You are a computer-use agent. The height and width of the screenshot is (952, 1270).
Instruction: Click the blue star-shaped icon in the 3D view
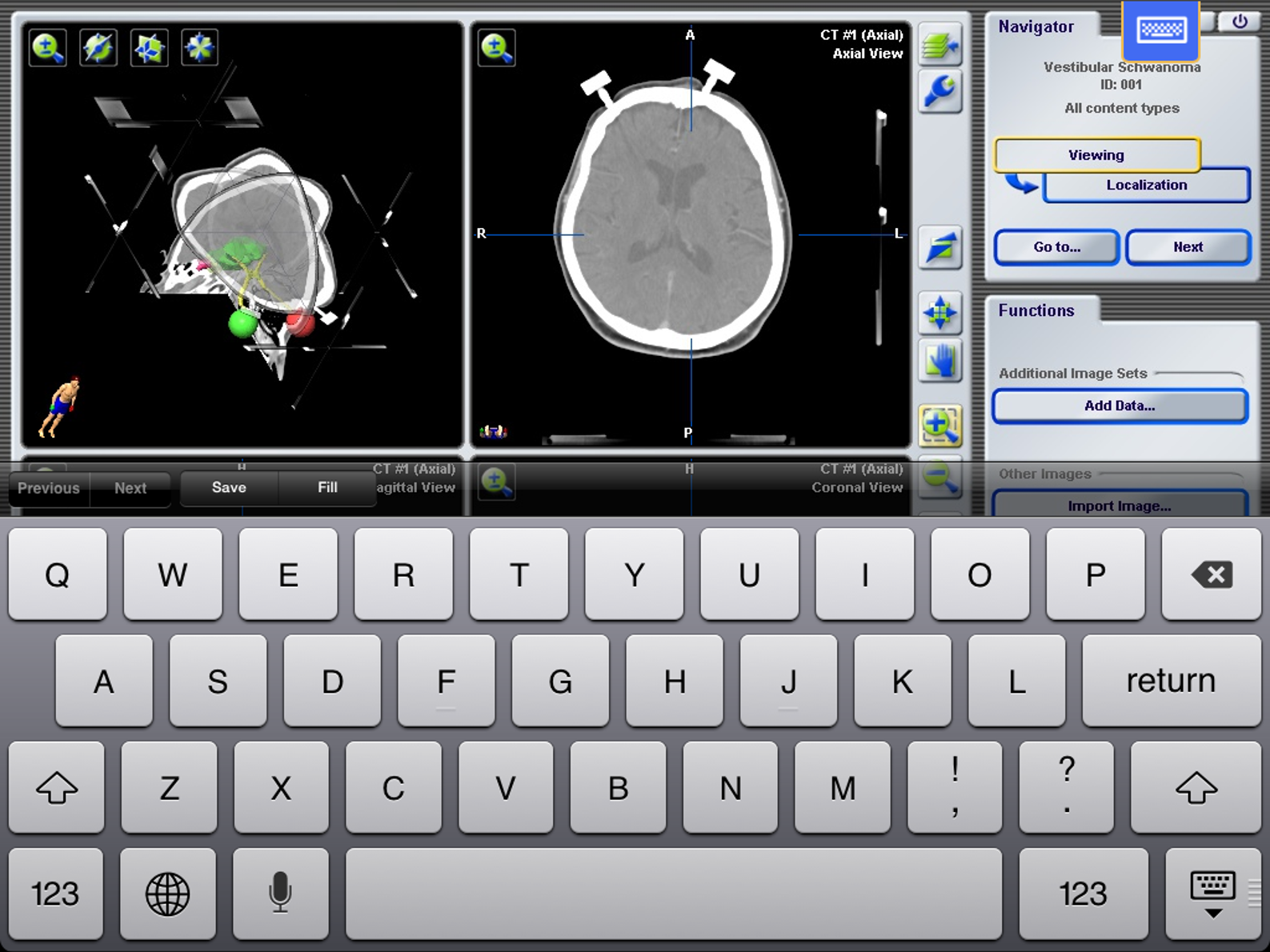point(199,48)
